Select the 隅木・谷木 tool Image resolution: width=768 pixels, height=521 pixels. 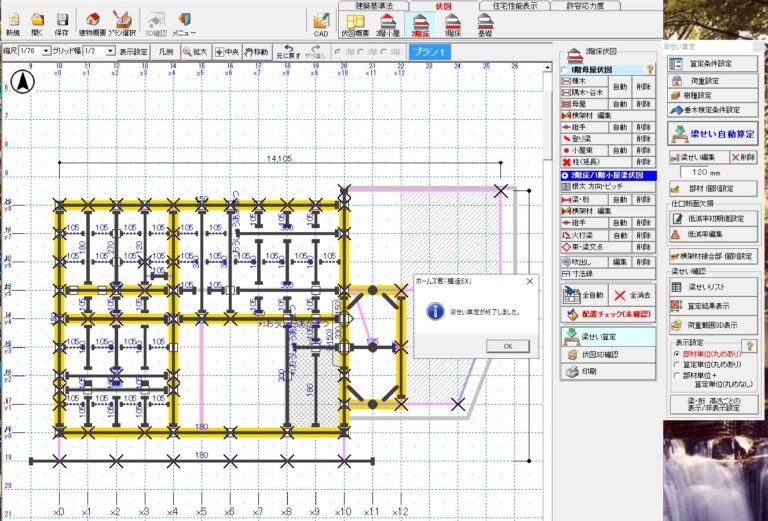pyautogui.click(x=584, y=93)
